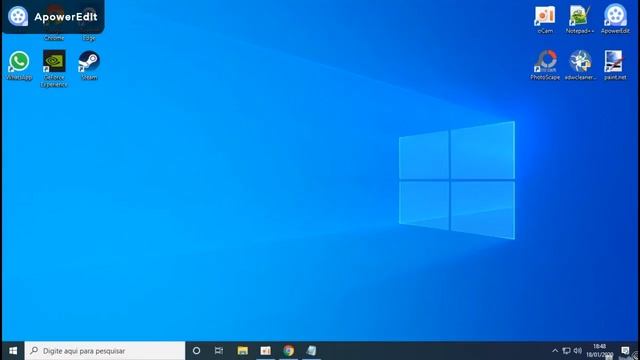Open Cortana circle button on taskbar
This screenshot has height=360, width=640.
click(196, 351)
